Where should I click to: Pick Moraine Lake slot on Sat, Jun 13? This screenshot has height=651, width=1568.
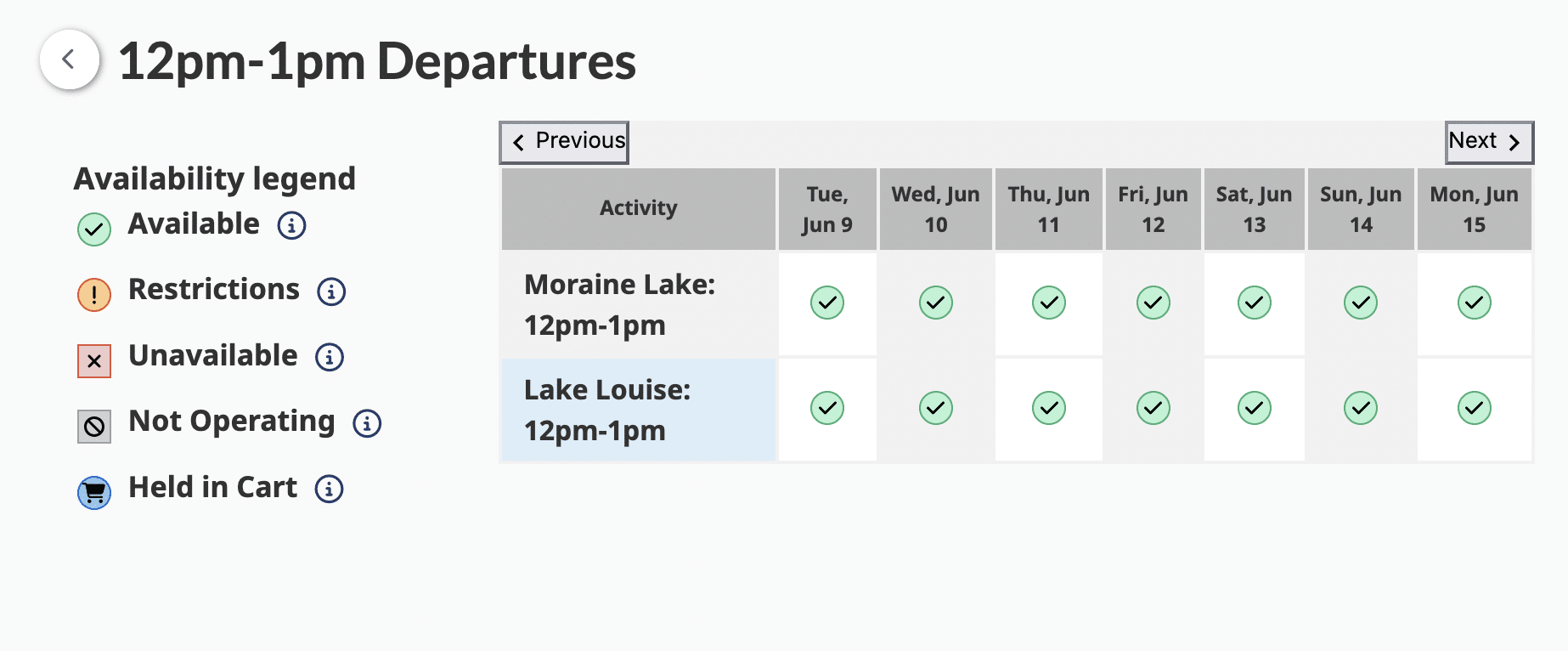[1254, 303]
